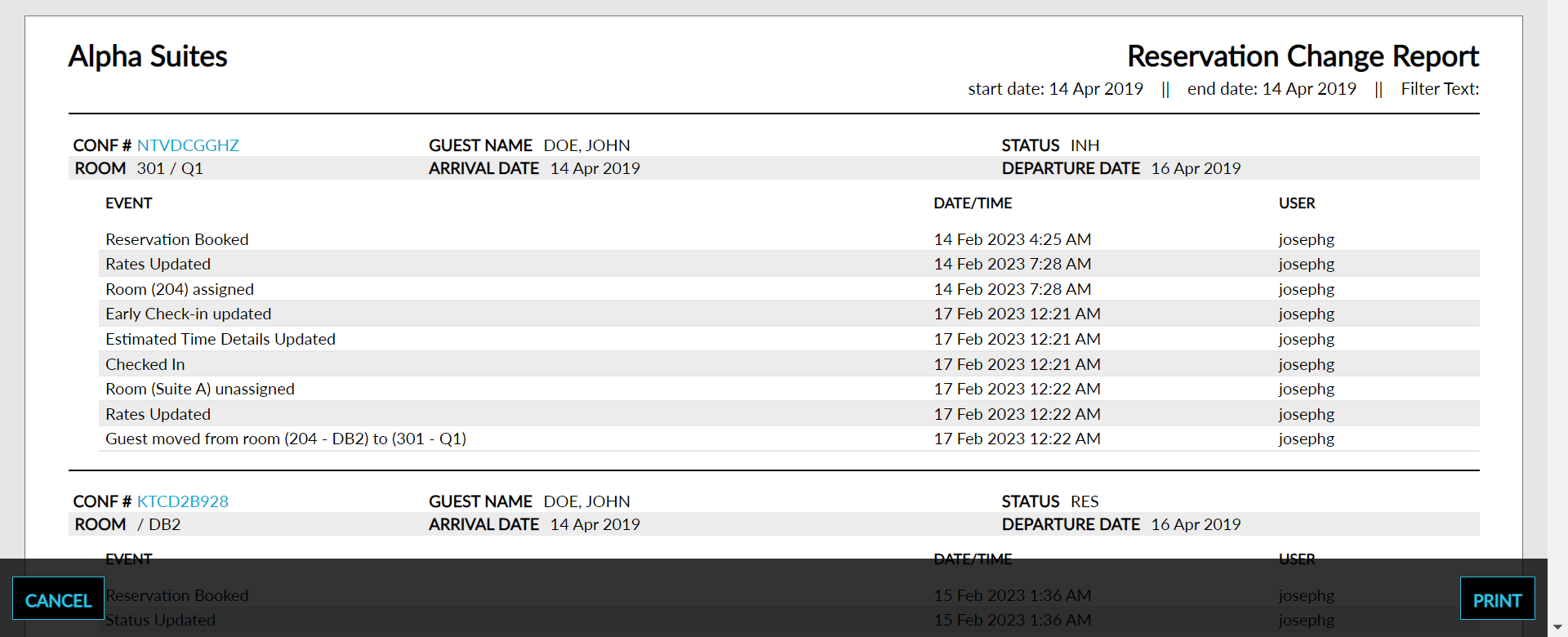The height and width of the screenshot is (637, 1568).
Task: Click the first USER column header
Action: pos(1297,203)
